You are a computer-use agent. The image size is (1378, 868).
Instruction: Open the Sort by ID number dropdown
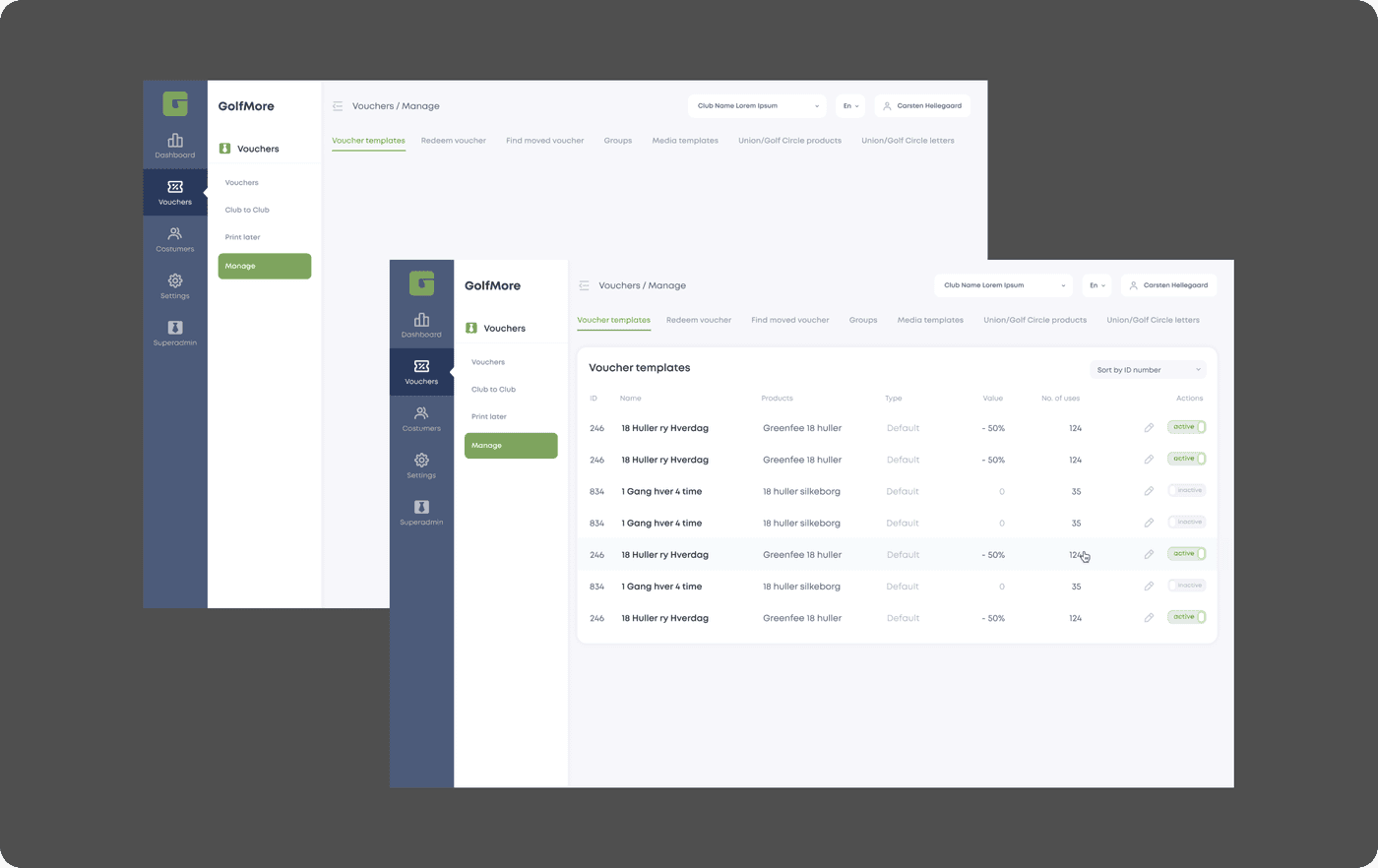coord(1148,369)
